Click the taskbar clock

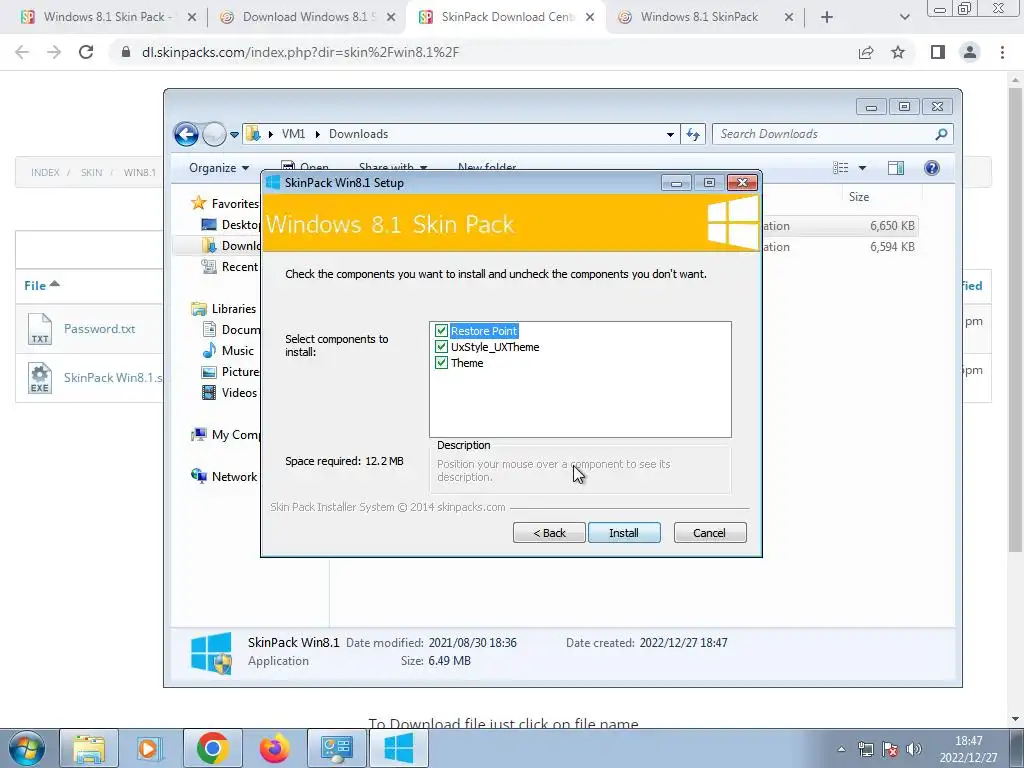[968, 749]
